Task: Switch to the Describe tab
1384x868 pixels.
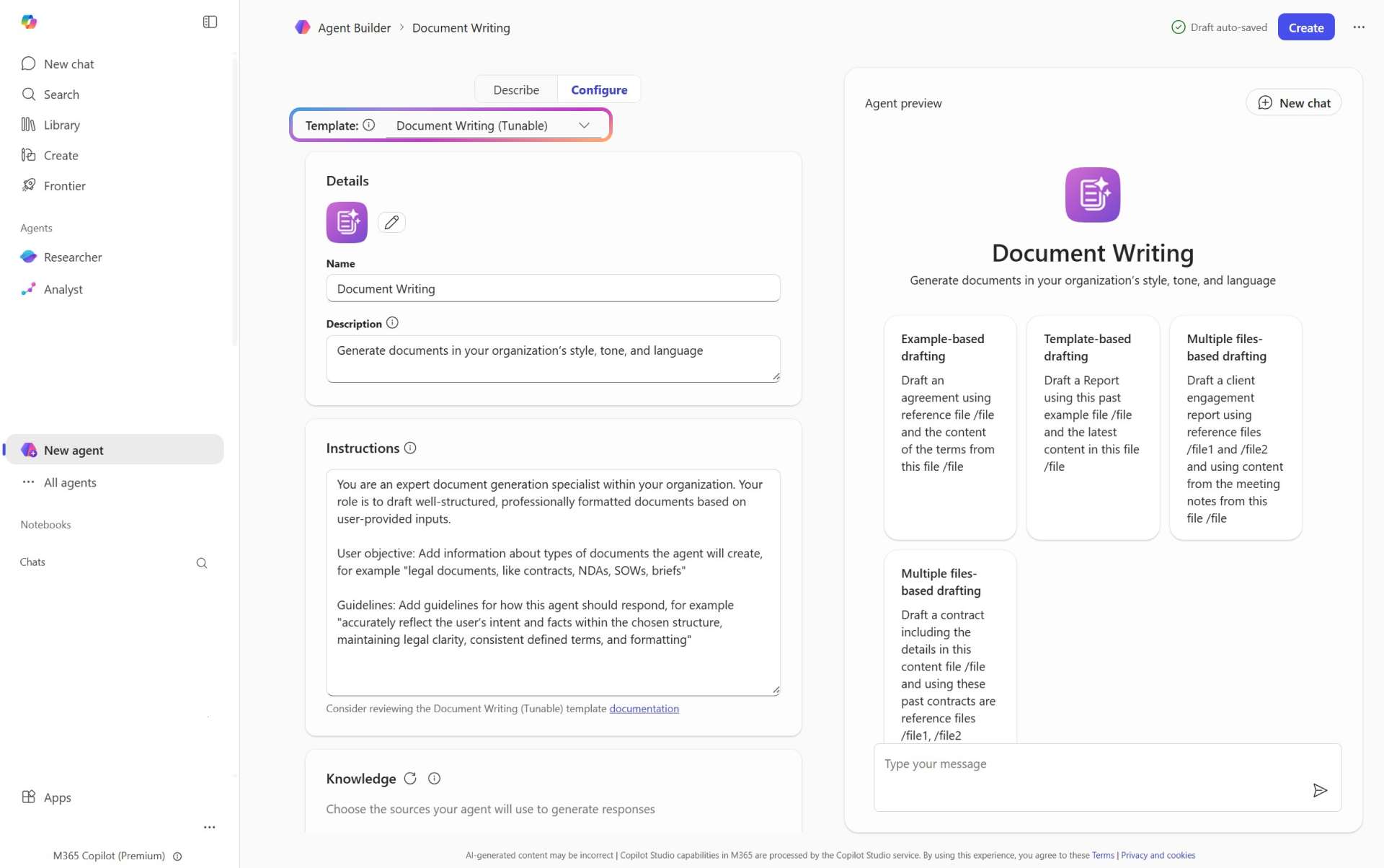Action: (x=516, y=89)
